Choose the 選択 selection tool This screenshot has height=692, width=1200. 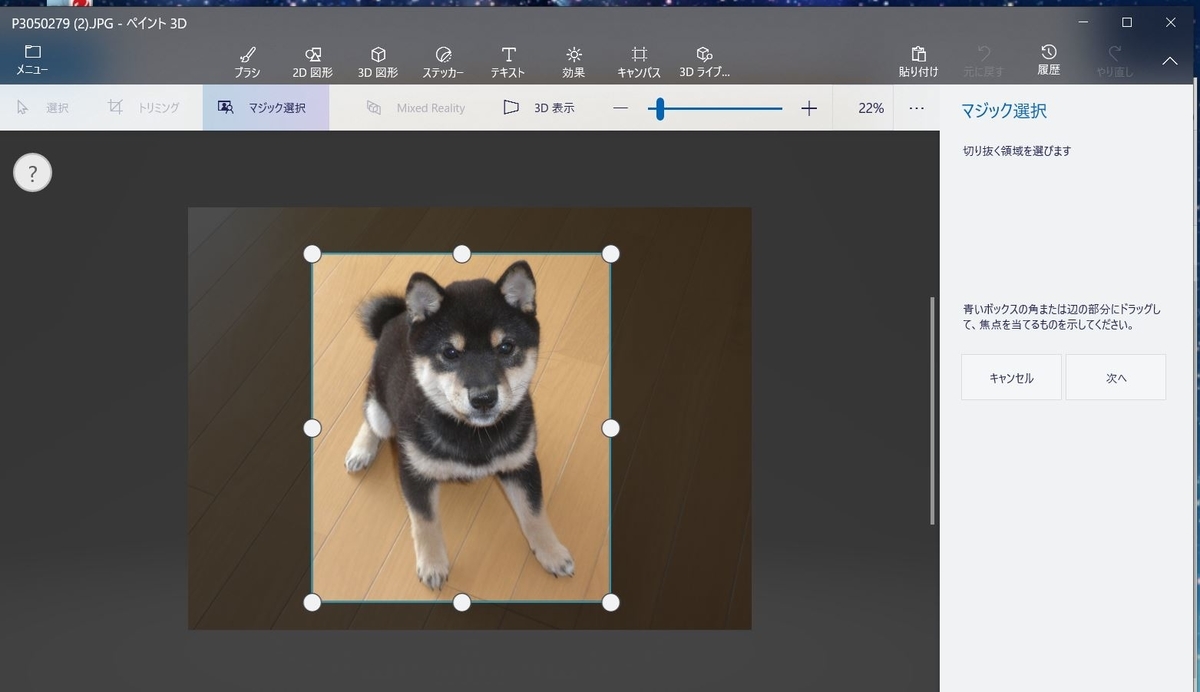43,107
